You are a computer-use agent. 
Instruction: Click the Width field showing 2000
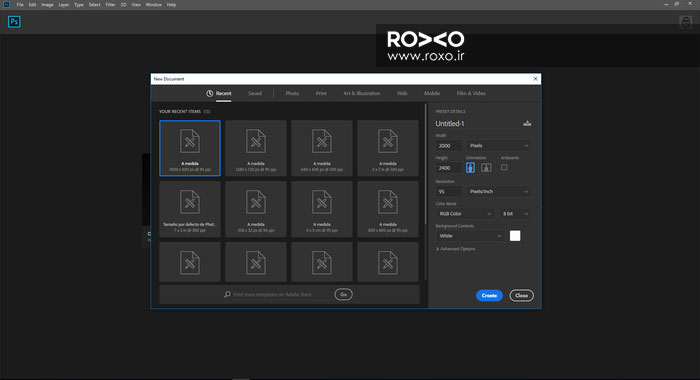[448, 146]
